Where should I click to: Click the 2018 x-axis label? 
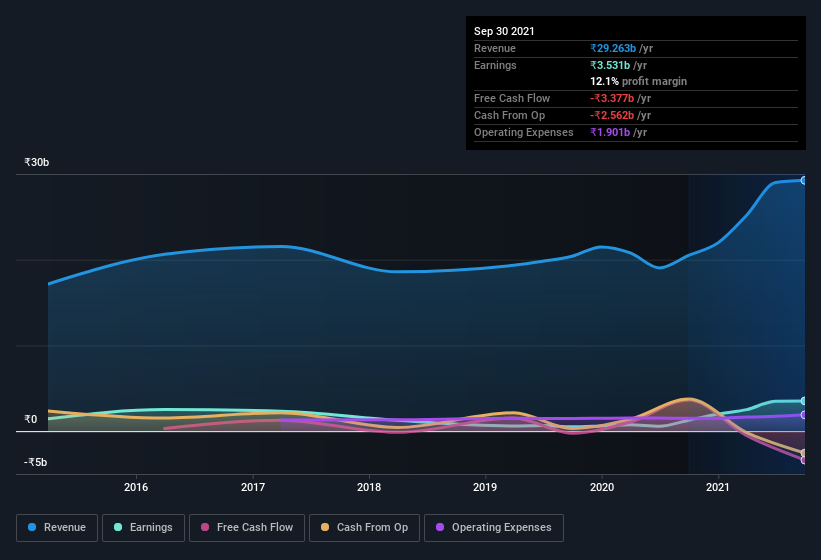[369, 487]
